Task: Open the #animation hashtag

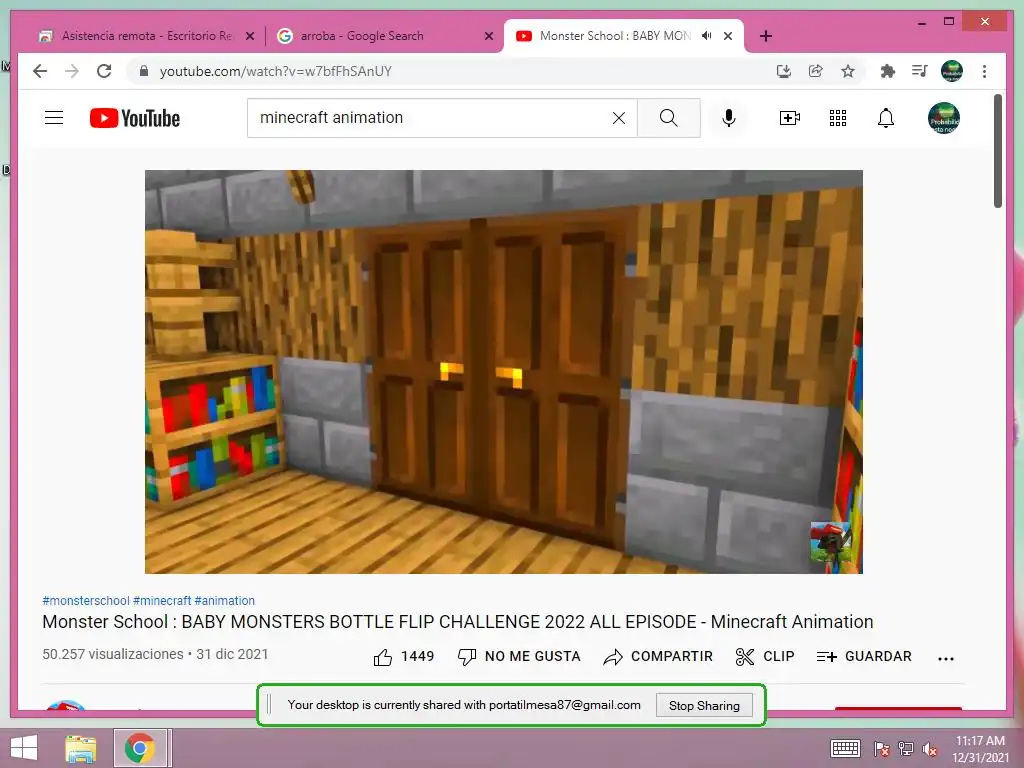Action: 225,600
